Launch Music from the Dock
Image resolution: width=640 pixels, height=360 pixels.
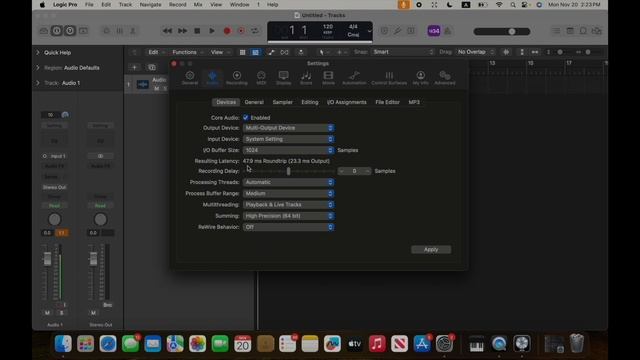[x=377, y=344]
